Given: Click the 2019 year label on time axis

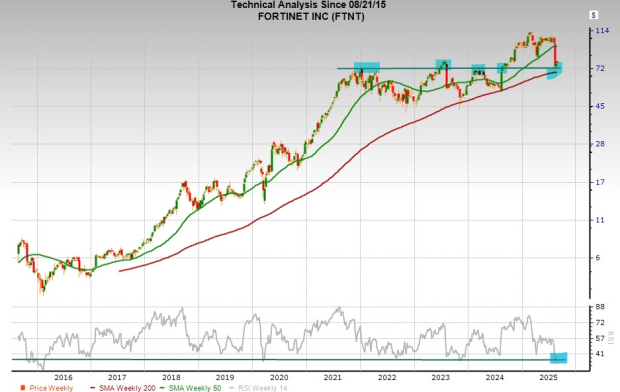Looking at the screenshot, I should click(225, 377).
